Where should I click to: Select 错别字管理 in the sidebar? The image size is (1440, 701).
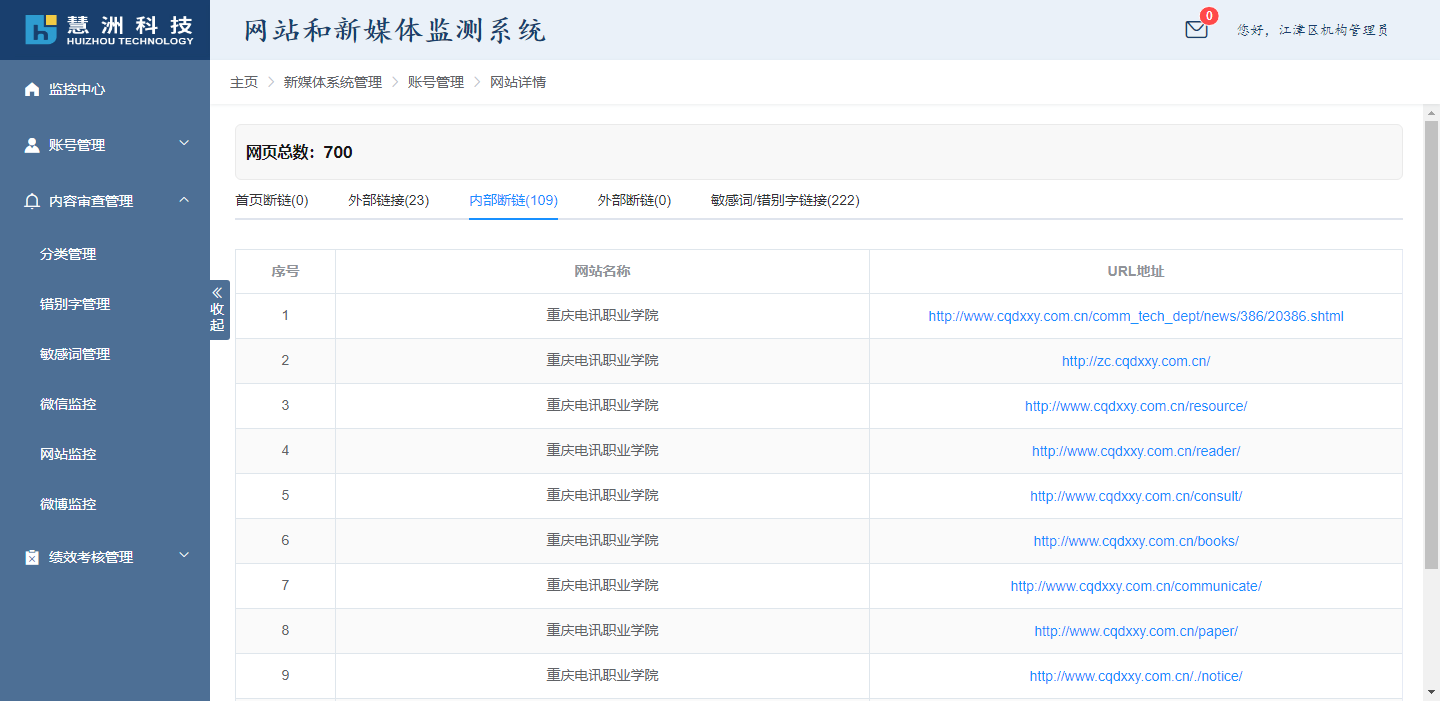click(x=75, y=304)
